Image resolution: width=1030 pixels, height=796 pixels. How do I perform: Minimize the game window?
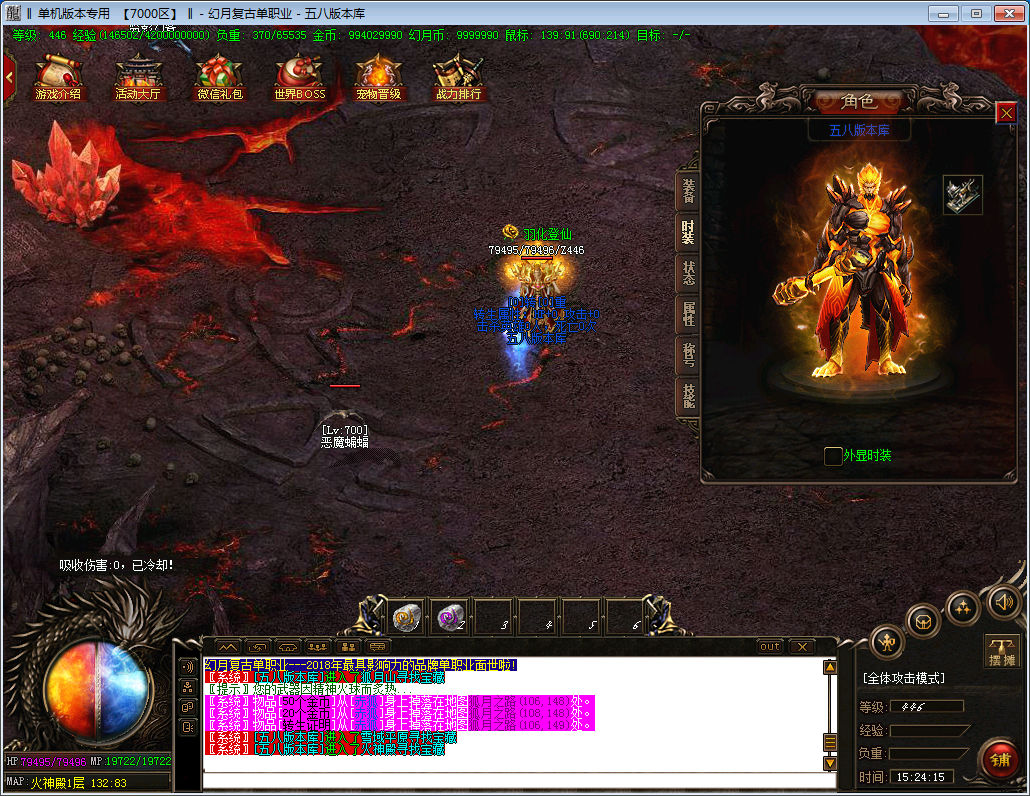pos(943,13)
